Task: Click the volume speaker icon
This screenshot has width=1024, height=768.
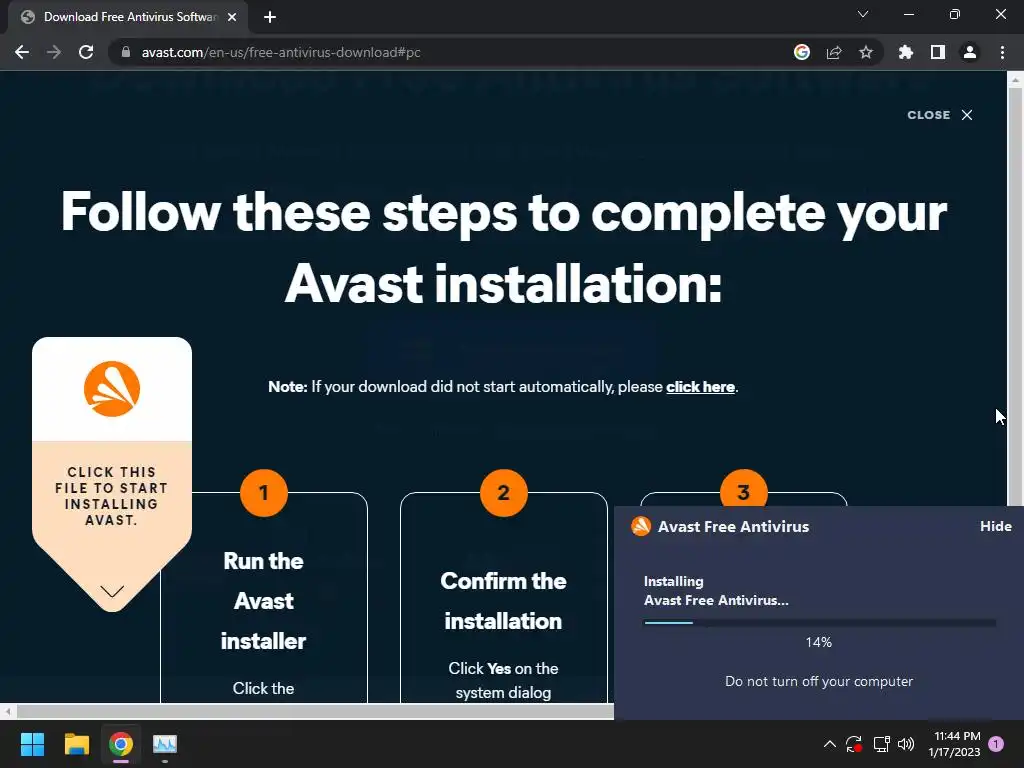Action: coord(906,744)
